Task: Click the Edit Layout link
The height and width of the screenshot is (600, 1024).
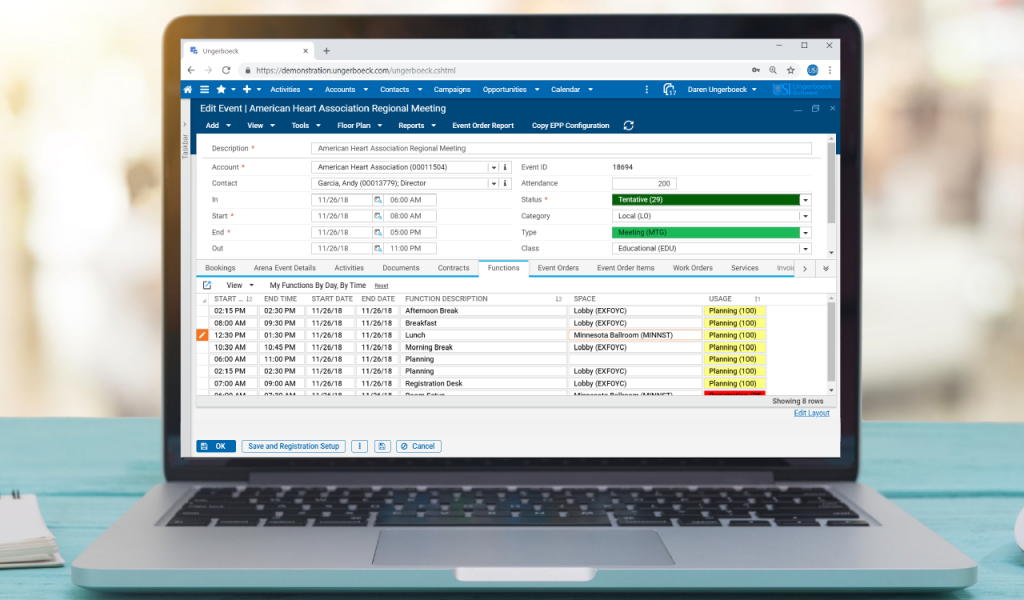Action: pos(811,413)
